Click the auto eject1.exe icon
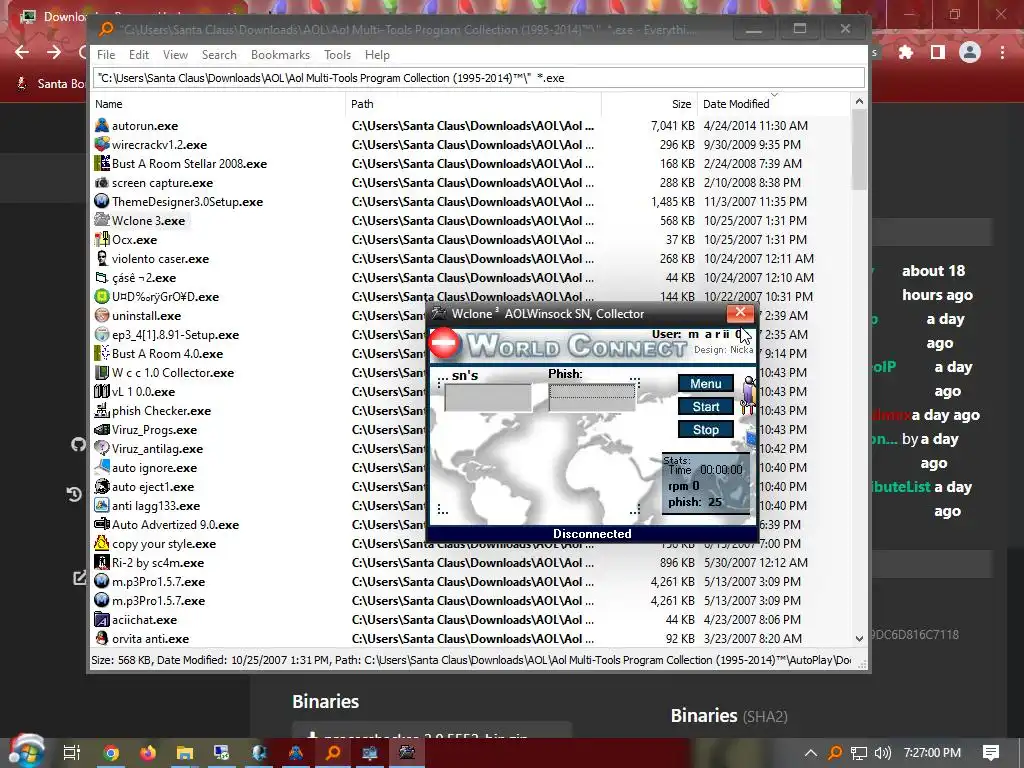 [101, 487]
